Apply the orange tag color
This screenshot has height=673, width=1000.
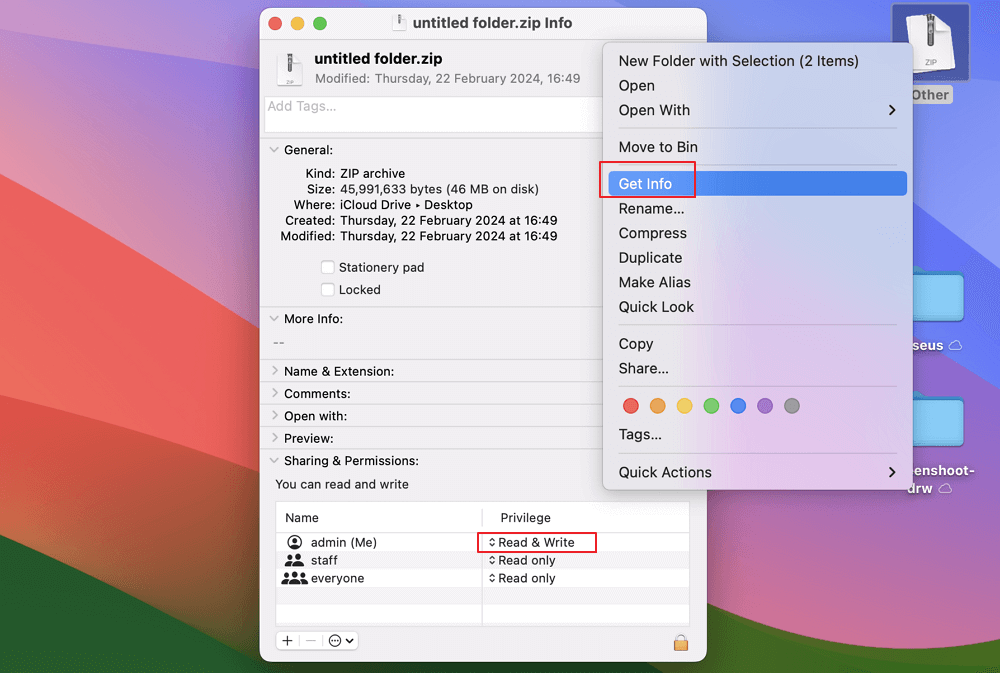(658, 406)
